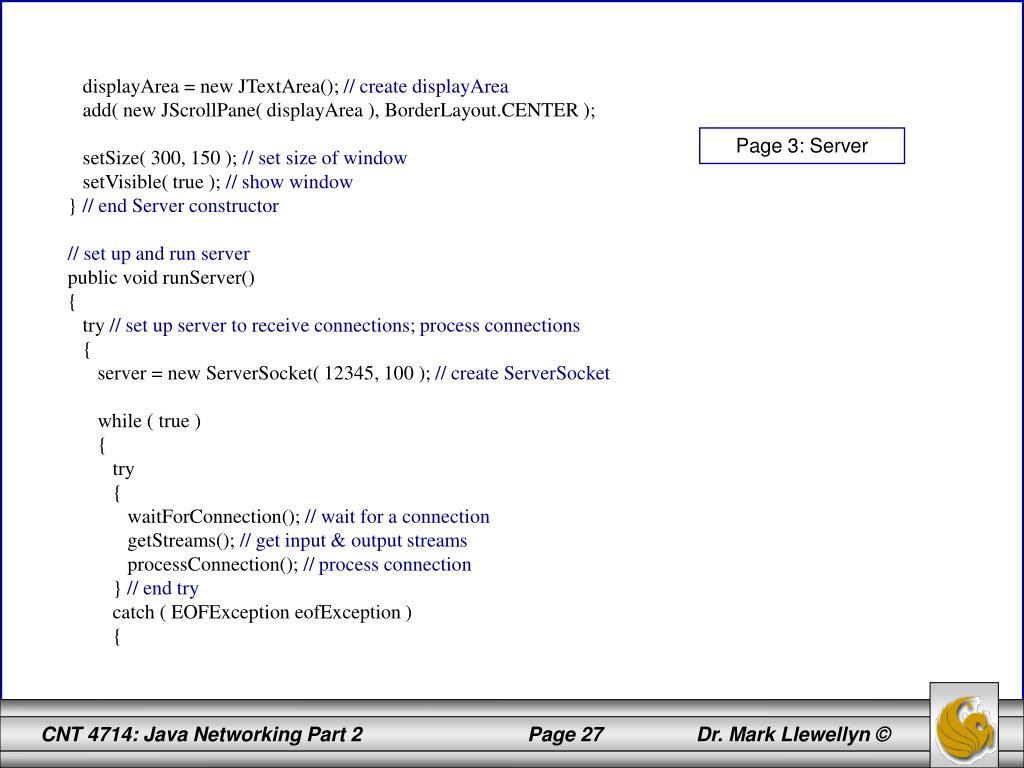Click the comment '// set up and run server'
Screen dimensions: 1024x768
click(159, 253)
